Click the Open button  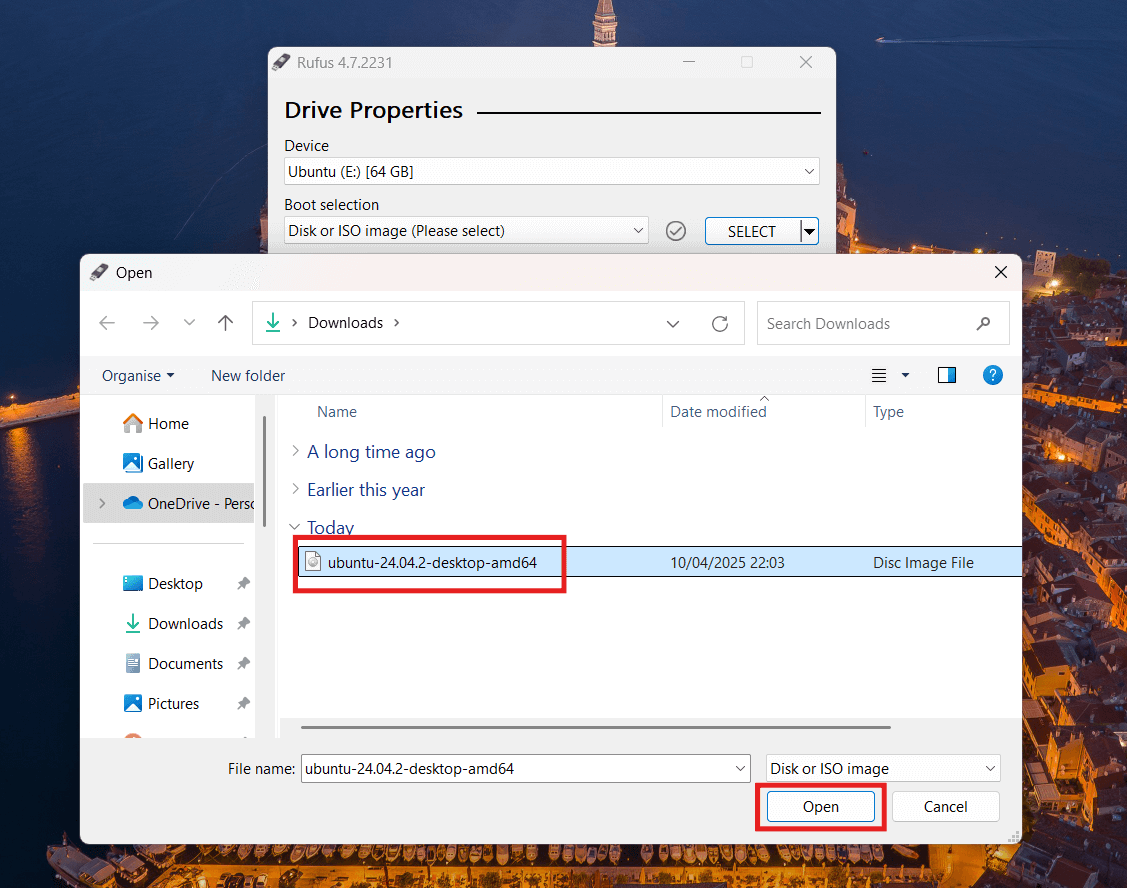(821, 807)
